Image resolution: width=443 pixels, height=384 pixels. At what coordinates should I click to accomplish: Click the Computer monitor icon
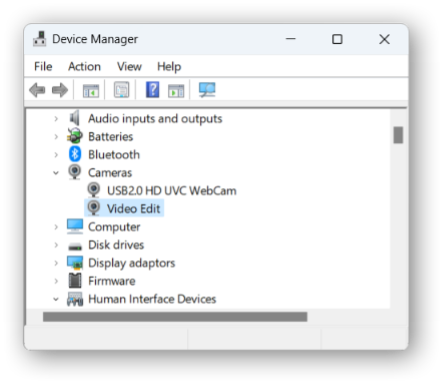coord(75,226)
